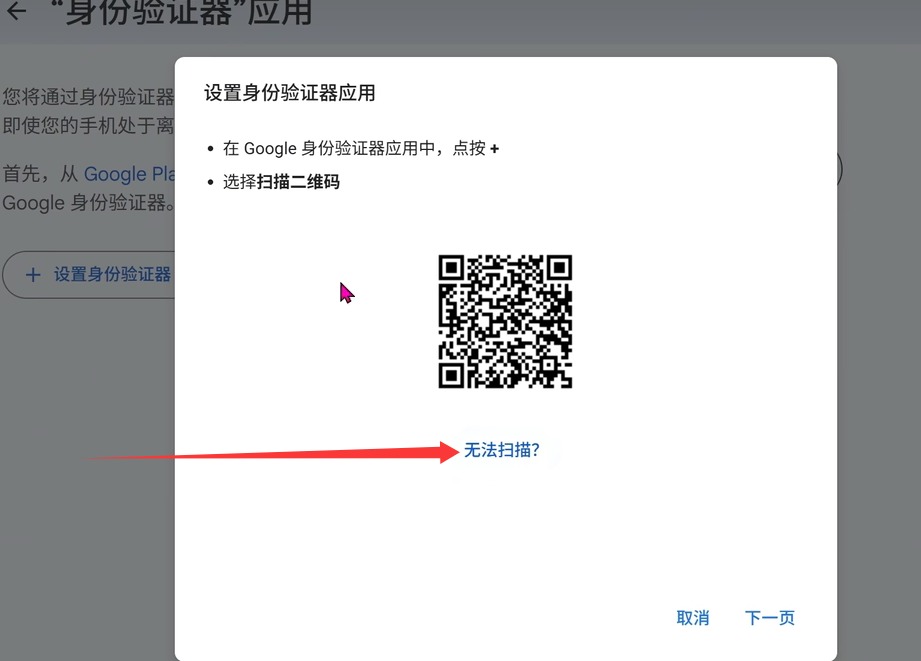Click the red arrow annotation's arrowhead

click(x=445, y=451)
